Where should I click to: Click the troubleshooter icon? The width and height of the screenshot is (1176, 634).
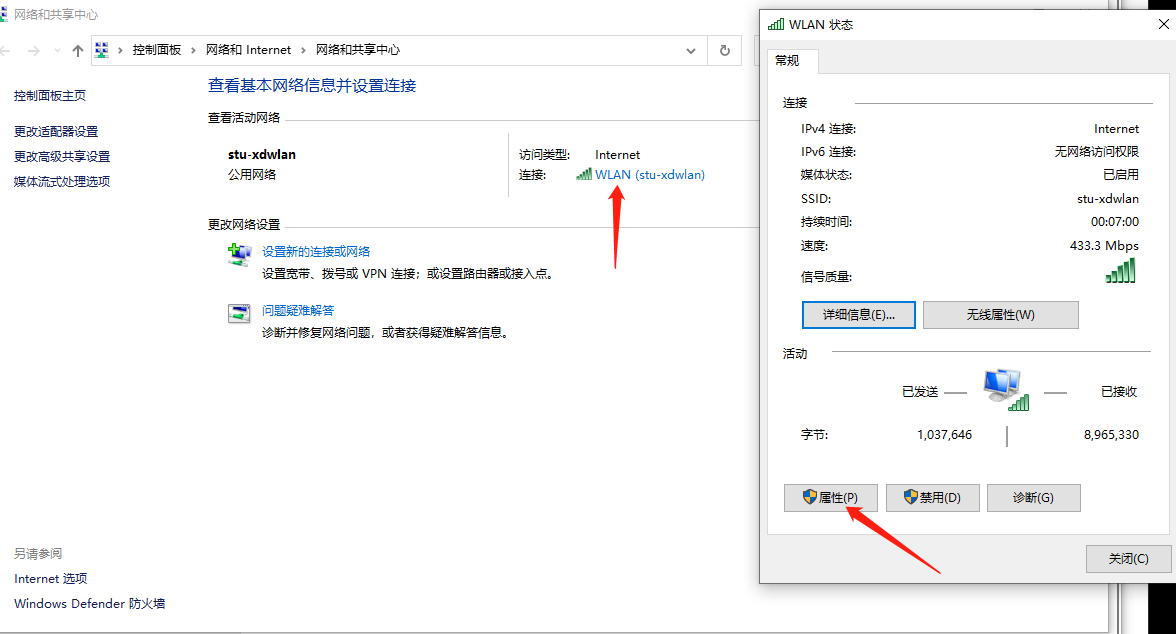[239, 314]
